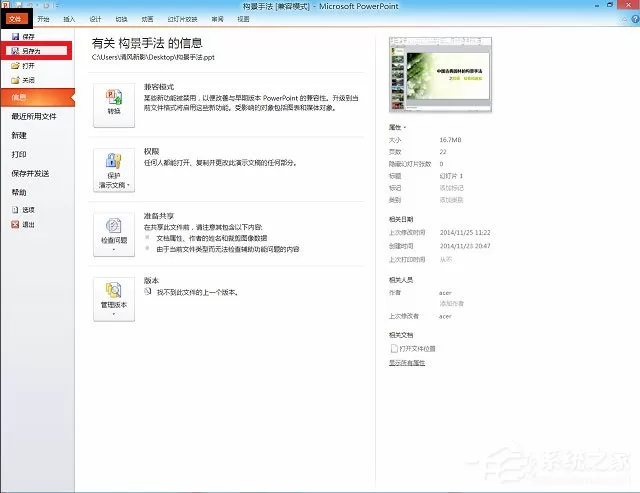Click the presentation preview thumbnail

[x=440, y=74]
